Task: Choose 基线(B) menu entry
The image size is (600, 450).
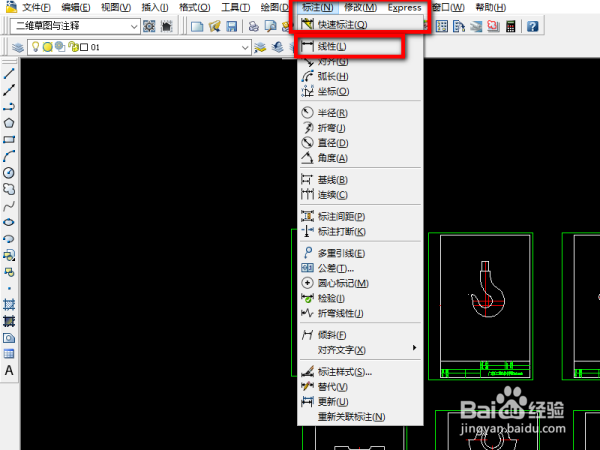Action: point(360,179)
